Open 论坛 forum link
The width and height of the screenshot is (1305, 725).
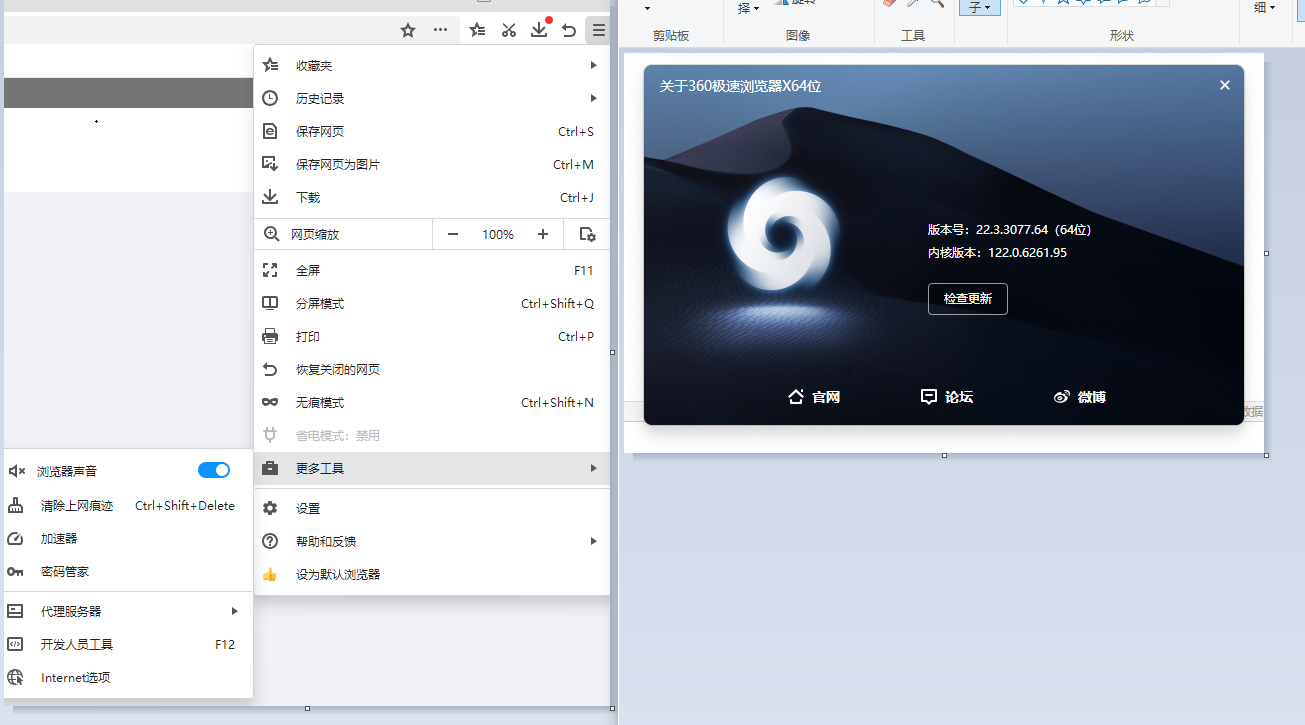946,397
